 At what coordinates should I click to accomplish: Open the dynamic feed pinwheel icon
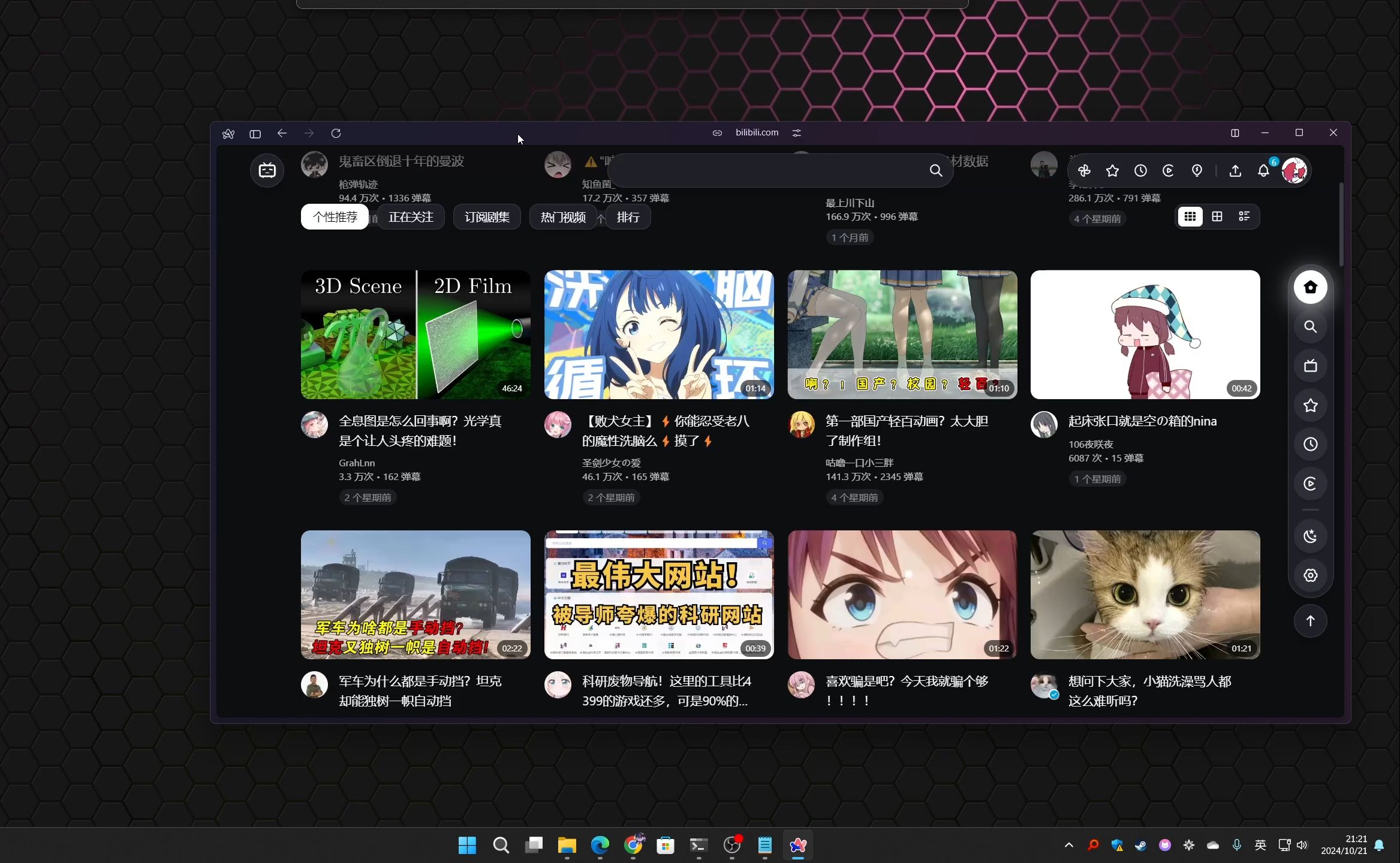click(1084, 171)
